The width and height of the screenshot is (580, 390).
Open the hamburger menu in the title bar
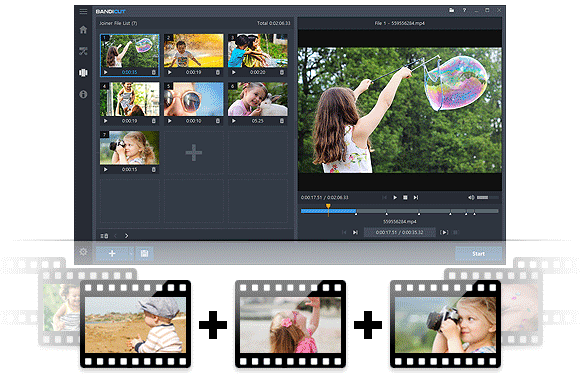coord(83,11)
